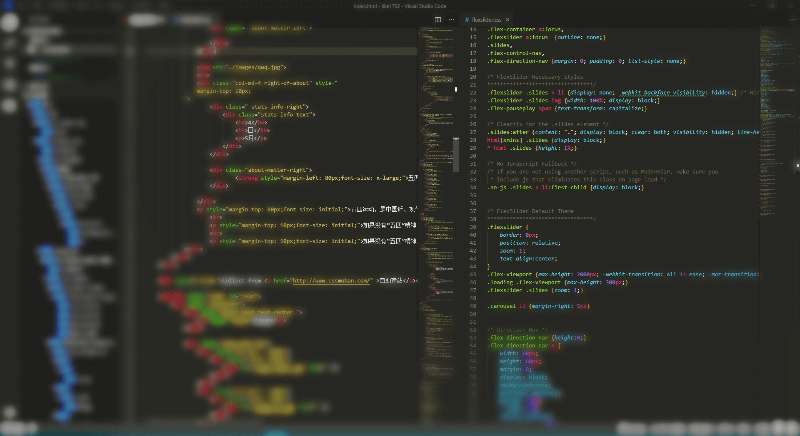The image size is (800, 436).
Task: Click Split Editor icon in left editor group
Action: click(438, 19)
